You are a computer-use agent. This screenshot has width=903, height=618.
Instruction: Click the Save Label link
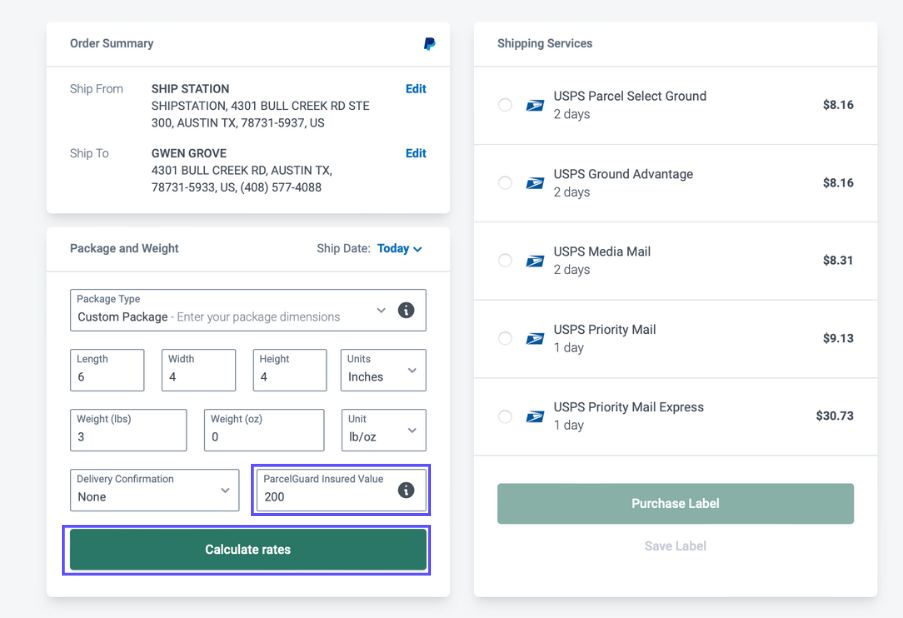coord(676,546)
